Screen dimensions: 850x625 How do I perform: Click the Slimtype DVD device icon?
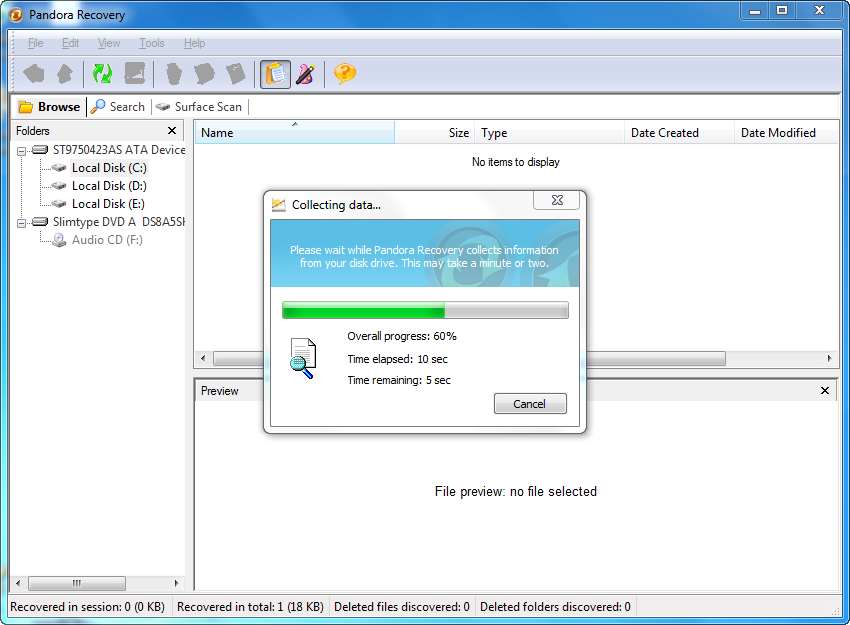click(40, 222)
